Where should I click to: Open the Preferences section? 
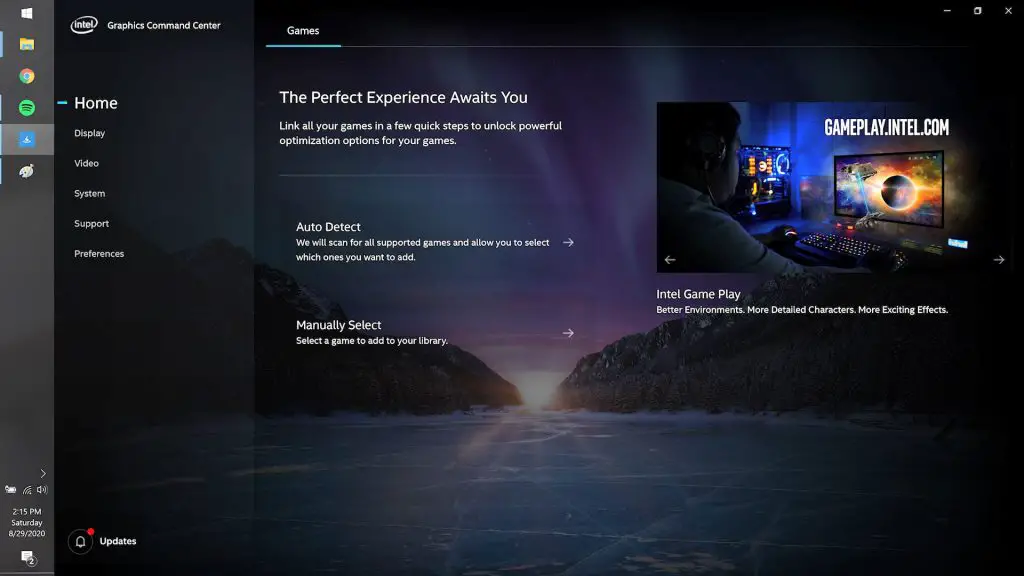pyautogui.click(x=99, y=253)
